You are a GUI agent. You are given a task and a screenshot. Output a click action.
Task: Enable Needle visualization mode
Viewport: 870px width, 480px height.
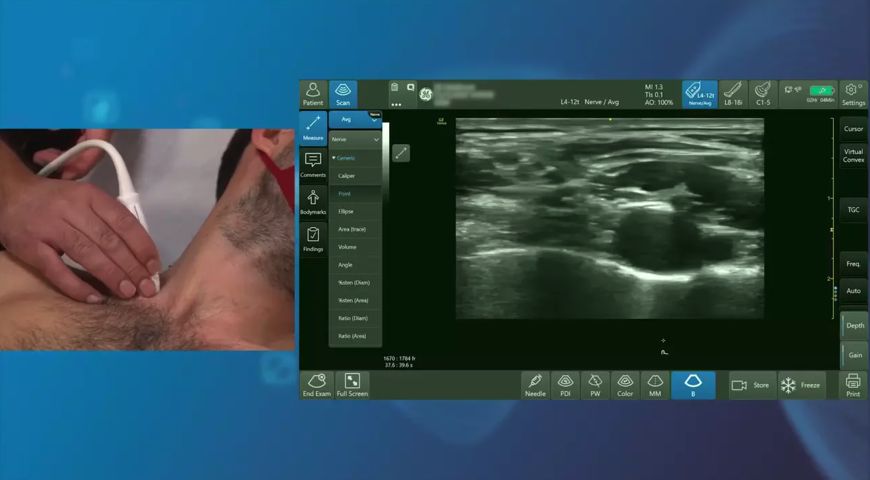(535, 386)
